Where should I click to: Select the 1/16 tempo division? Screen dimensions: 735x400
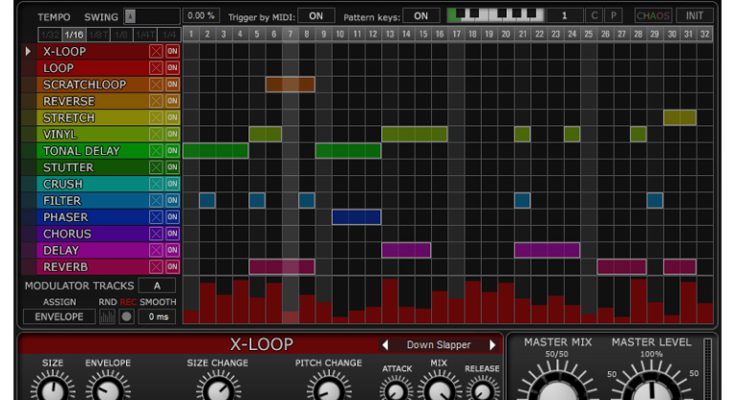[x=73, y=34]
